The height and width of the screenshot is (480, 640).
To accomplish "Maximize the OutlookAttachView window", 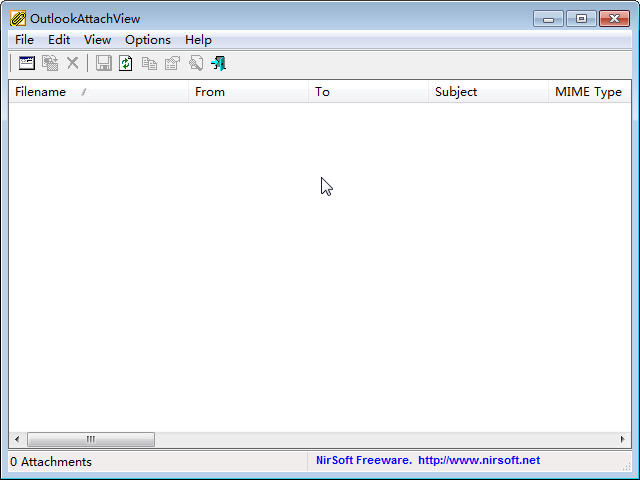I will point(581,19).
